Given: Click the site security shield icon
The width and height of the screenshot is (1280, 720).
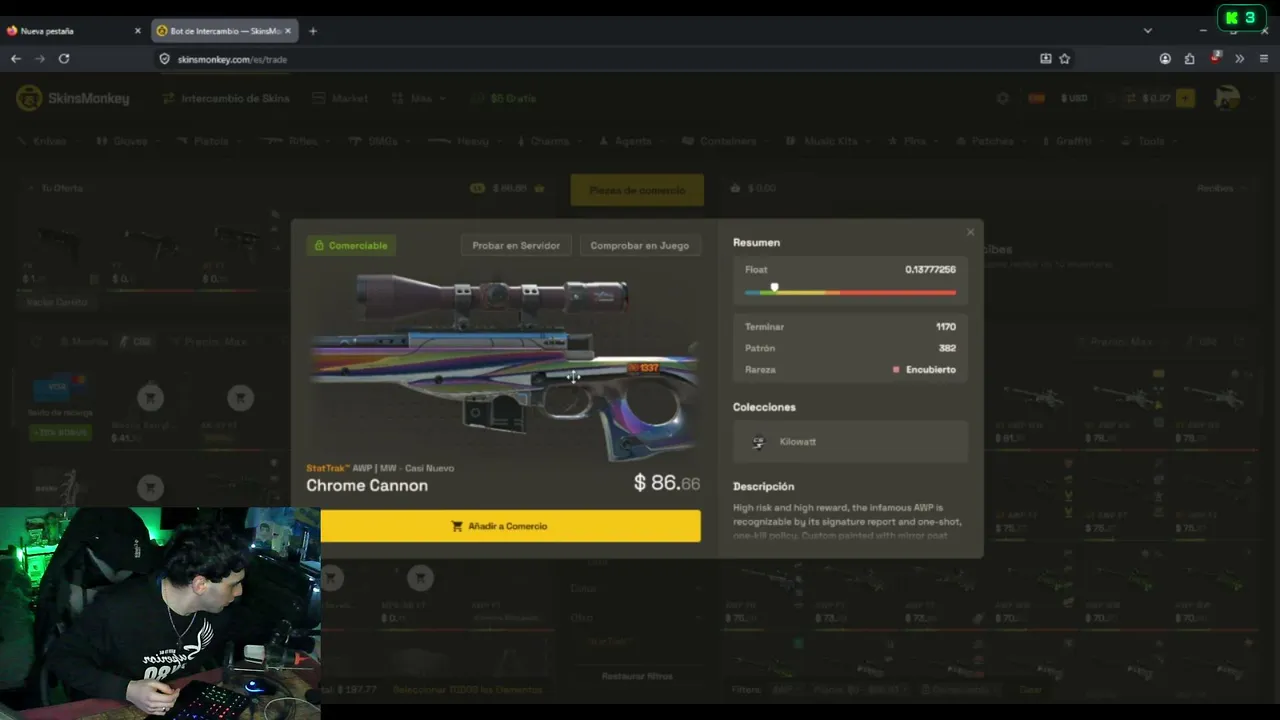Looking at the screenshot, I should (165, 59).
